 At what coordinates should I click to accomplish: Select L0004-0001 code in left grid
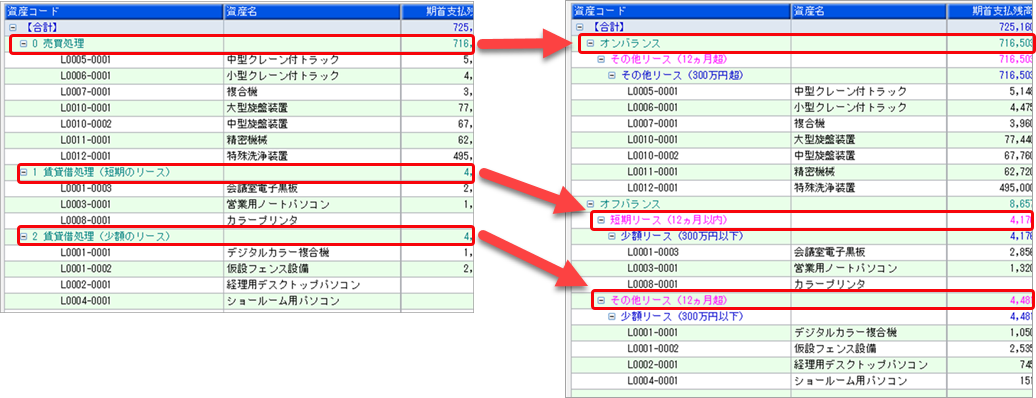(x=85, y=301)
